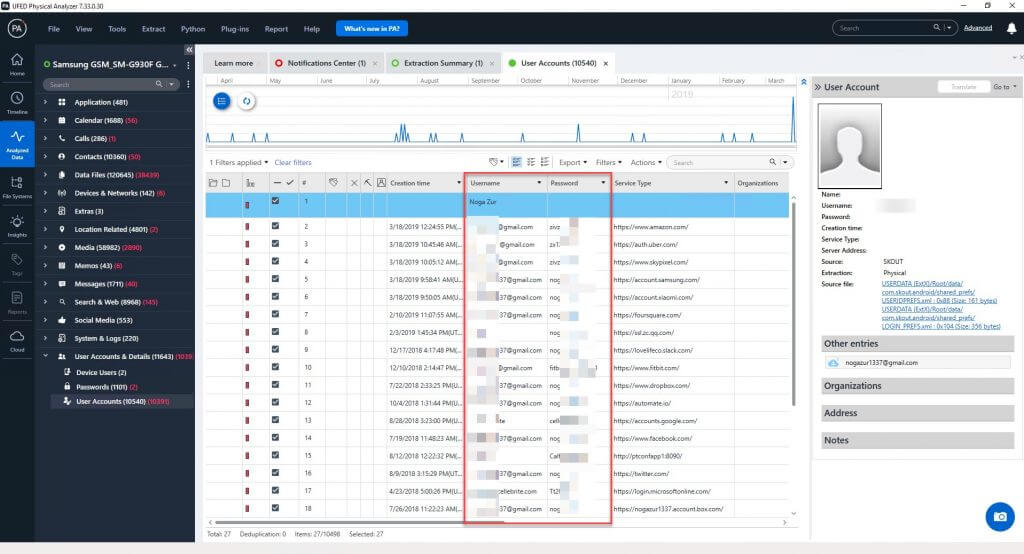
Task: Click the device options three-dot menu
Action: [x=188, y=65]
